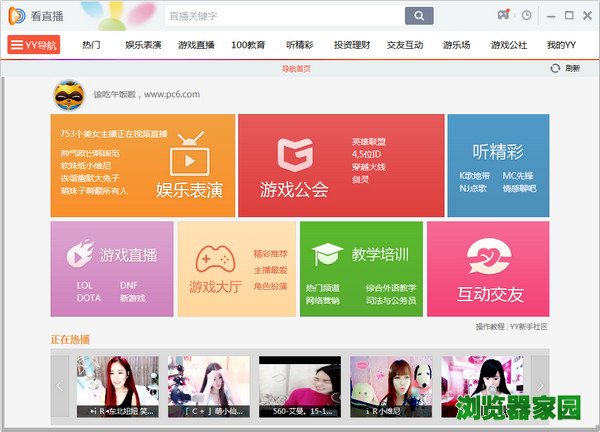Open the 互动交友 heart icon tile
The image size is (600, 432).
489,257
